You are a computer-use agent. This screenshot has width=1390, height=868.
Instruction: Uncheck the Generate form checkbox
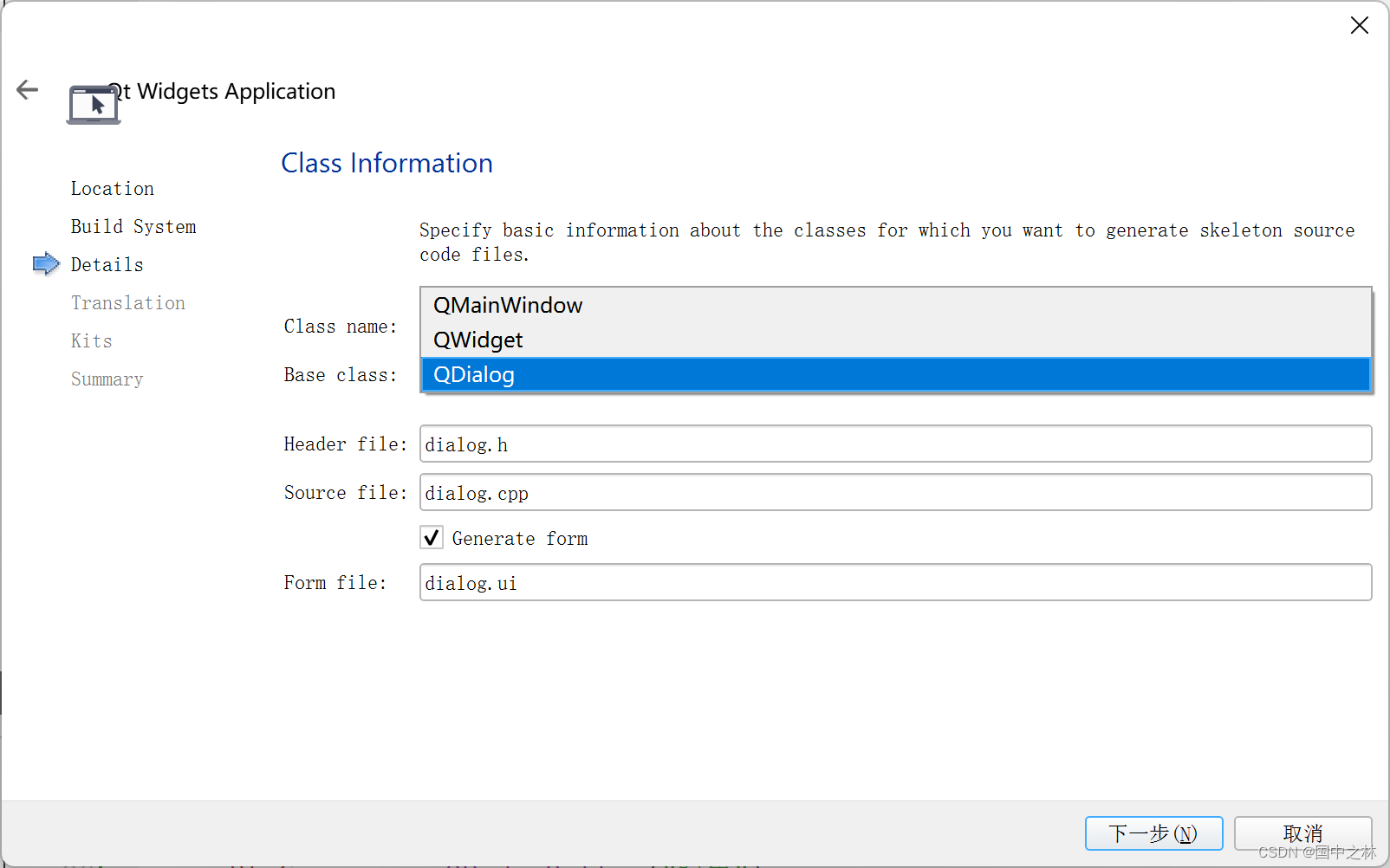point(432,538)
